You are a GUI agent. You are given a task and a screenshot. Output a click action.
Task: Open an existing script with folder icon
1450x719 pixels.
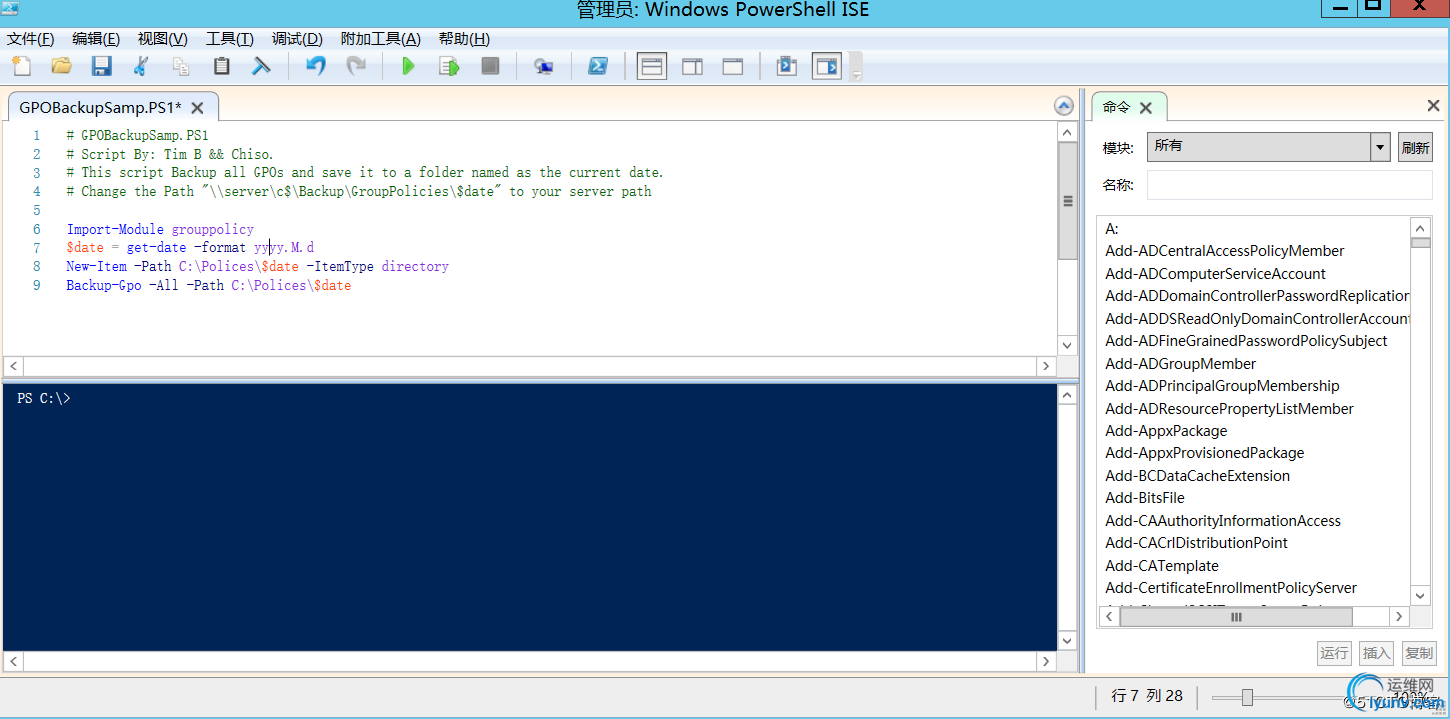click(61, 66)
